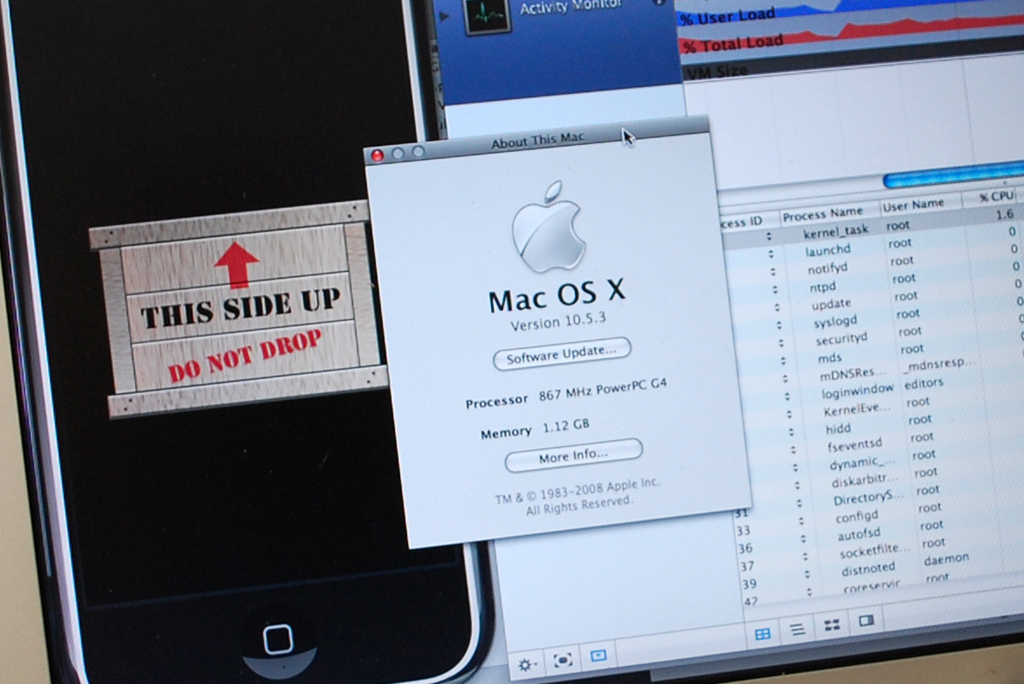Click process ID 36
This screenshot has width=1024, height=684.
(x=745, y=549)
